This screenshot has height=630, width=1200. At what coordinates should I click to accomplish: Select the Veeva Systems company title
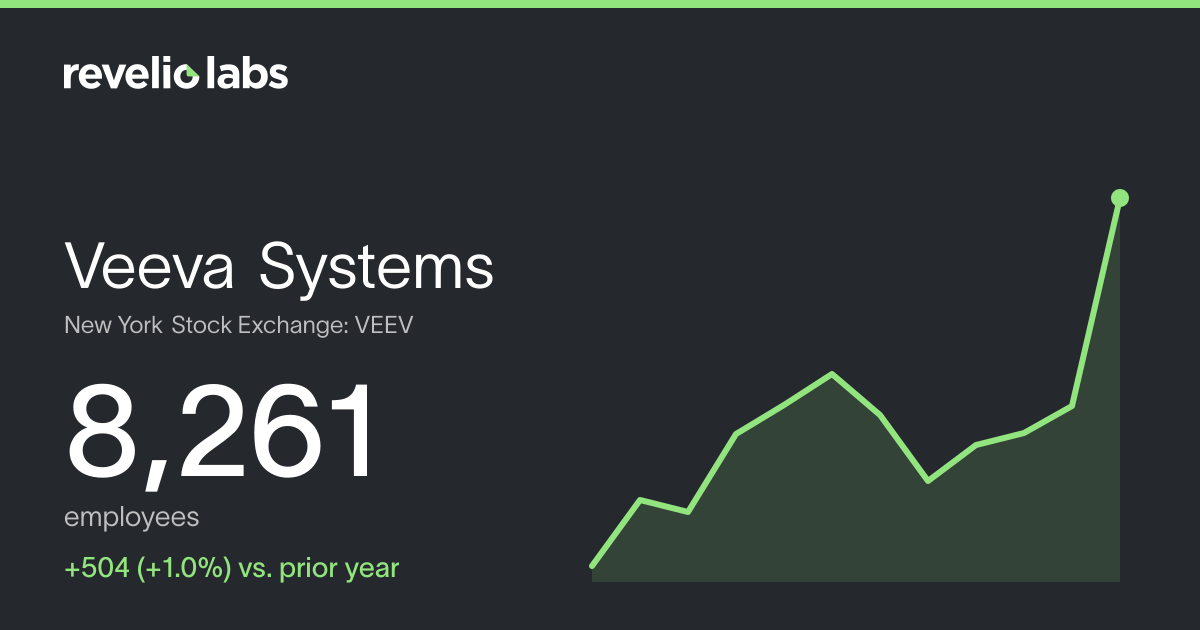[x=279, y=267]
